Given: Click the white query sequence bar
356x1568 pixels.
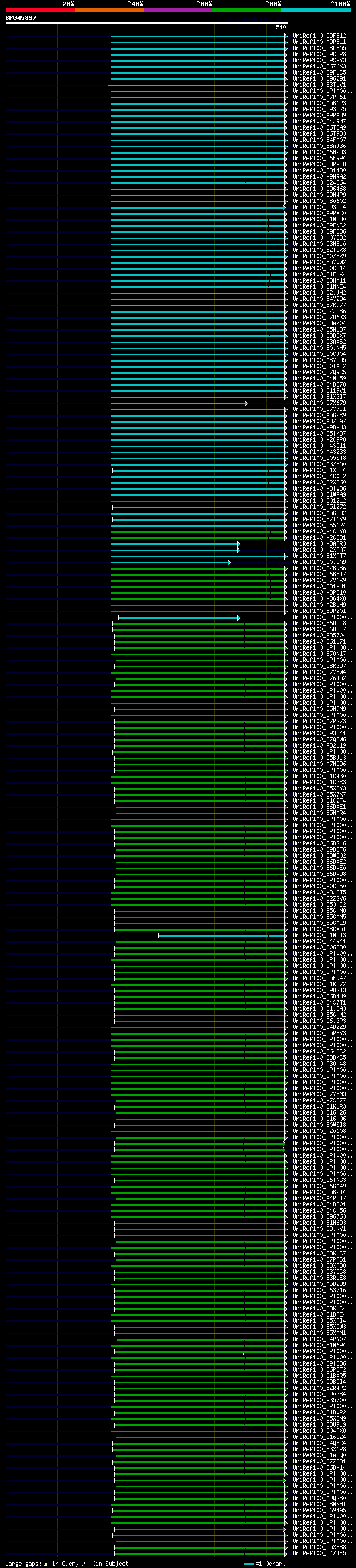Looking at the screenshot, I should pos(147,22).
